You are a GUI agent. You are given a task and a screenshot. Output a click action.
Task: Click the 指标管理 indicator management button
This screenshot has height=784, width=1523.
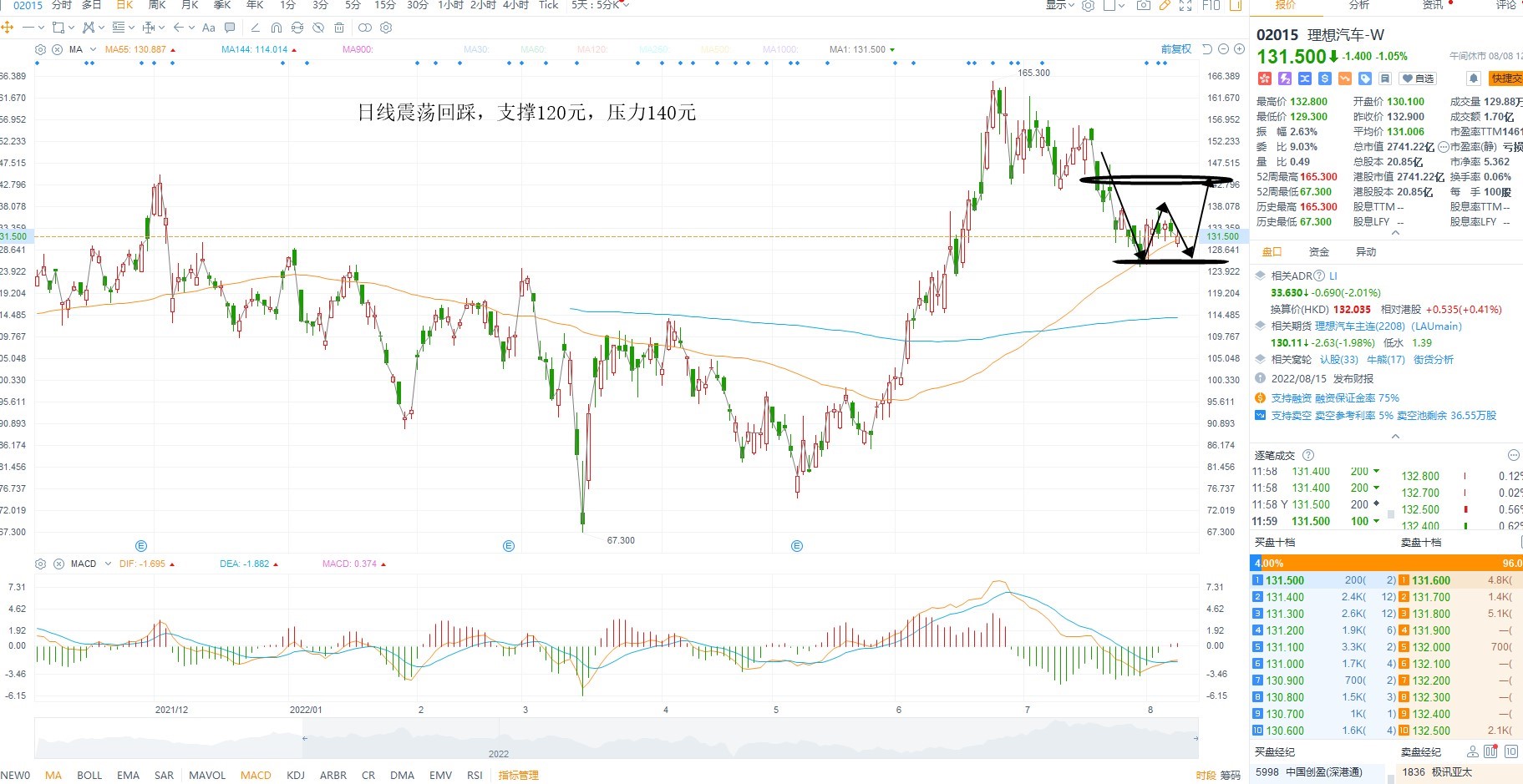click(519, 775)
